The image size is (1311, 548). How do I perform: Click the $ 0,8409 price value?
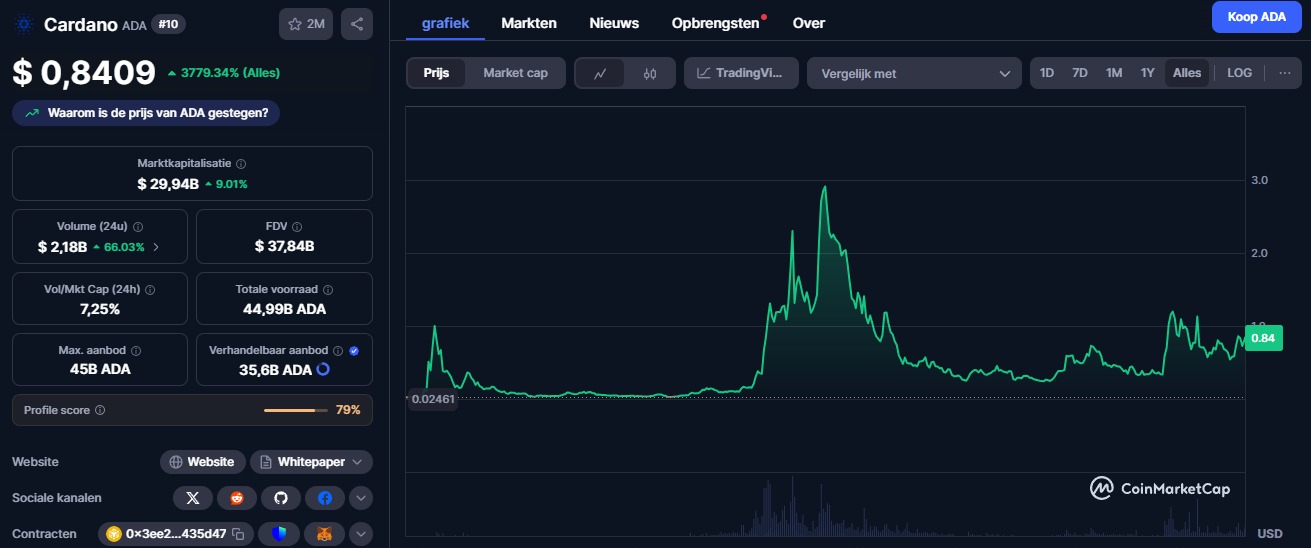coord(84,73)
